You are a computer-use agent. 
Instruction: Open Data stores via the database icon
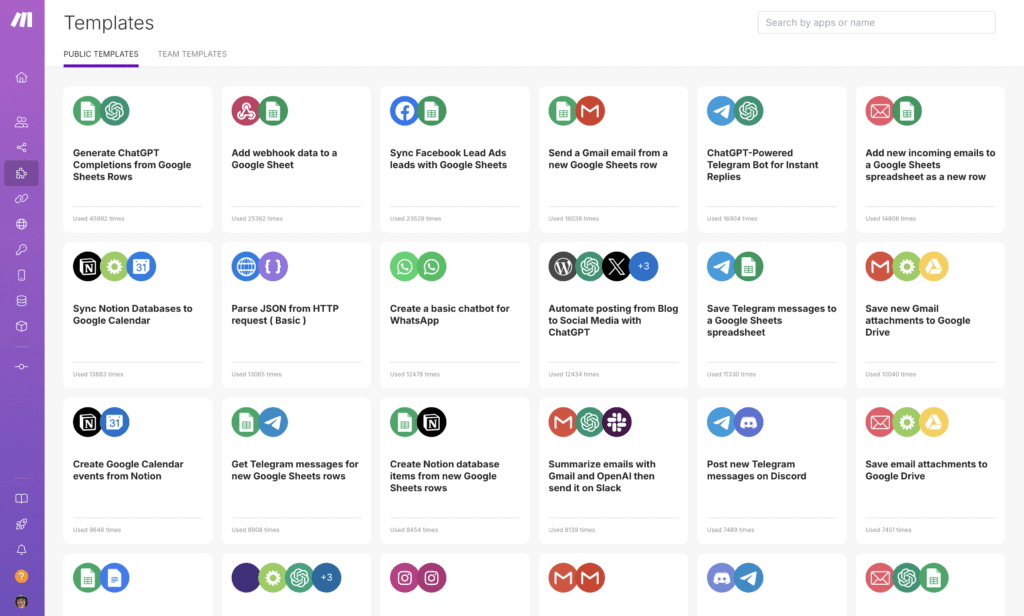point(21,301)
